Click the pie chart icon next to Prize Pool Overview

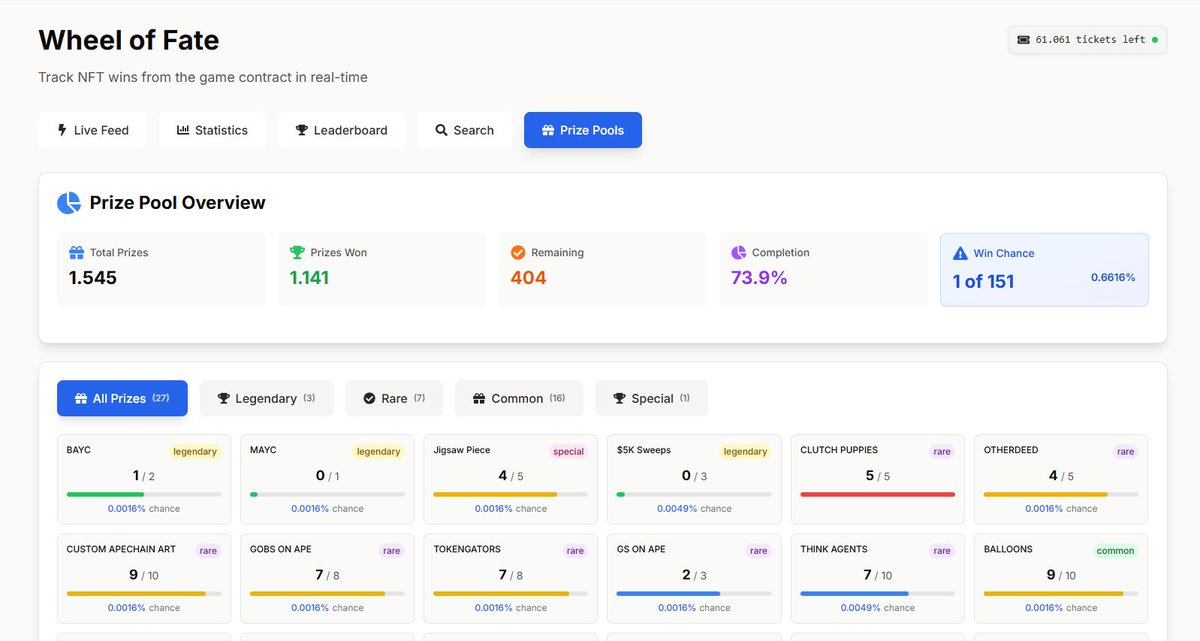(69, 203)
